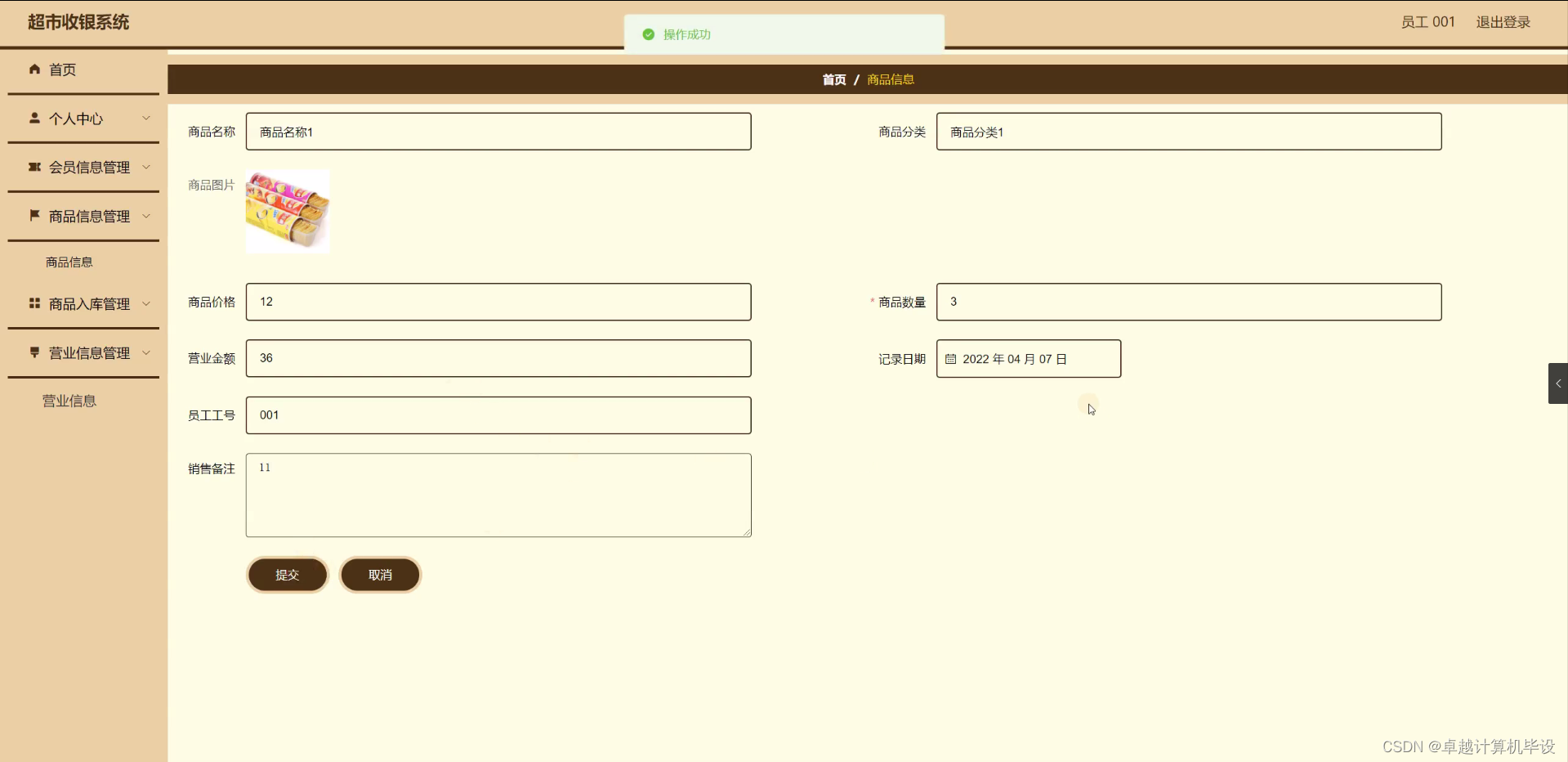Cancel the form with 取消

(381, 575)
